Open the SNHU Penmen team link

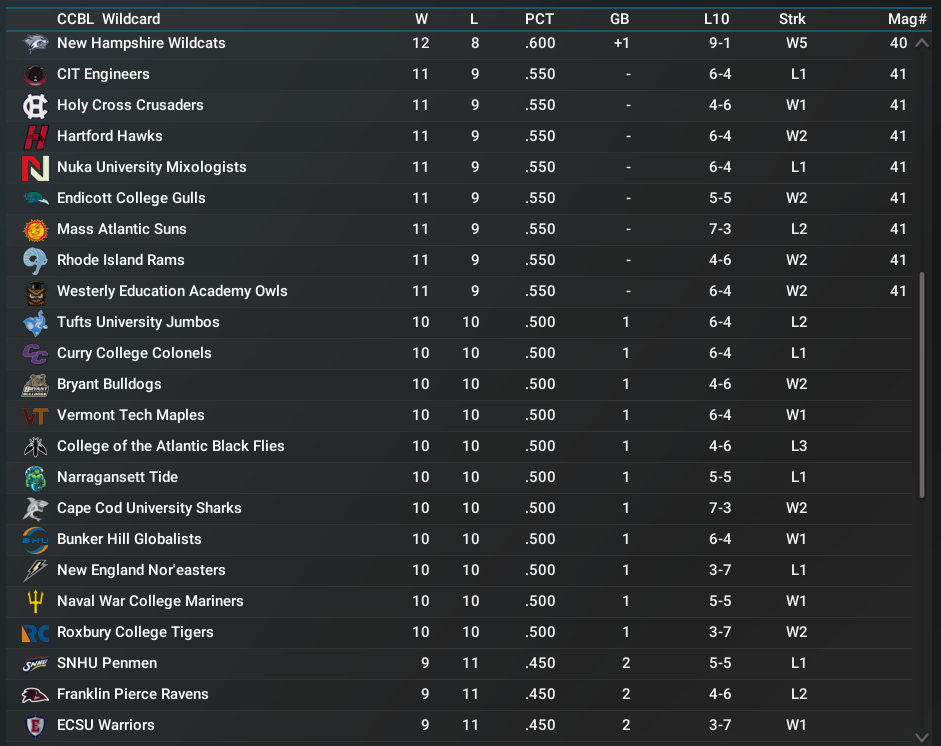tap(107, 663)
